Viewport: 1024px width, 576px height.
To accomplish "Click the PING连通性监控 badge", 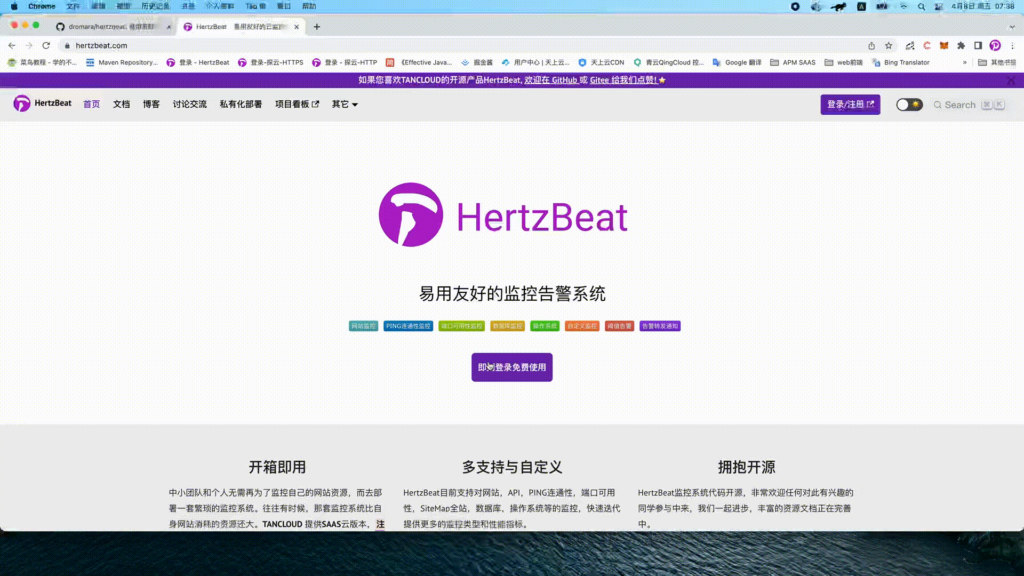I will click(x=408, y=326).
